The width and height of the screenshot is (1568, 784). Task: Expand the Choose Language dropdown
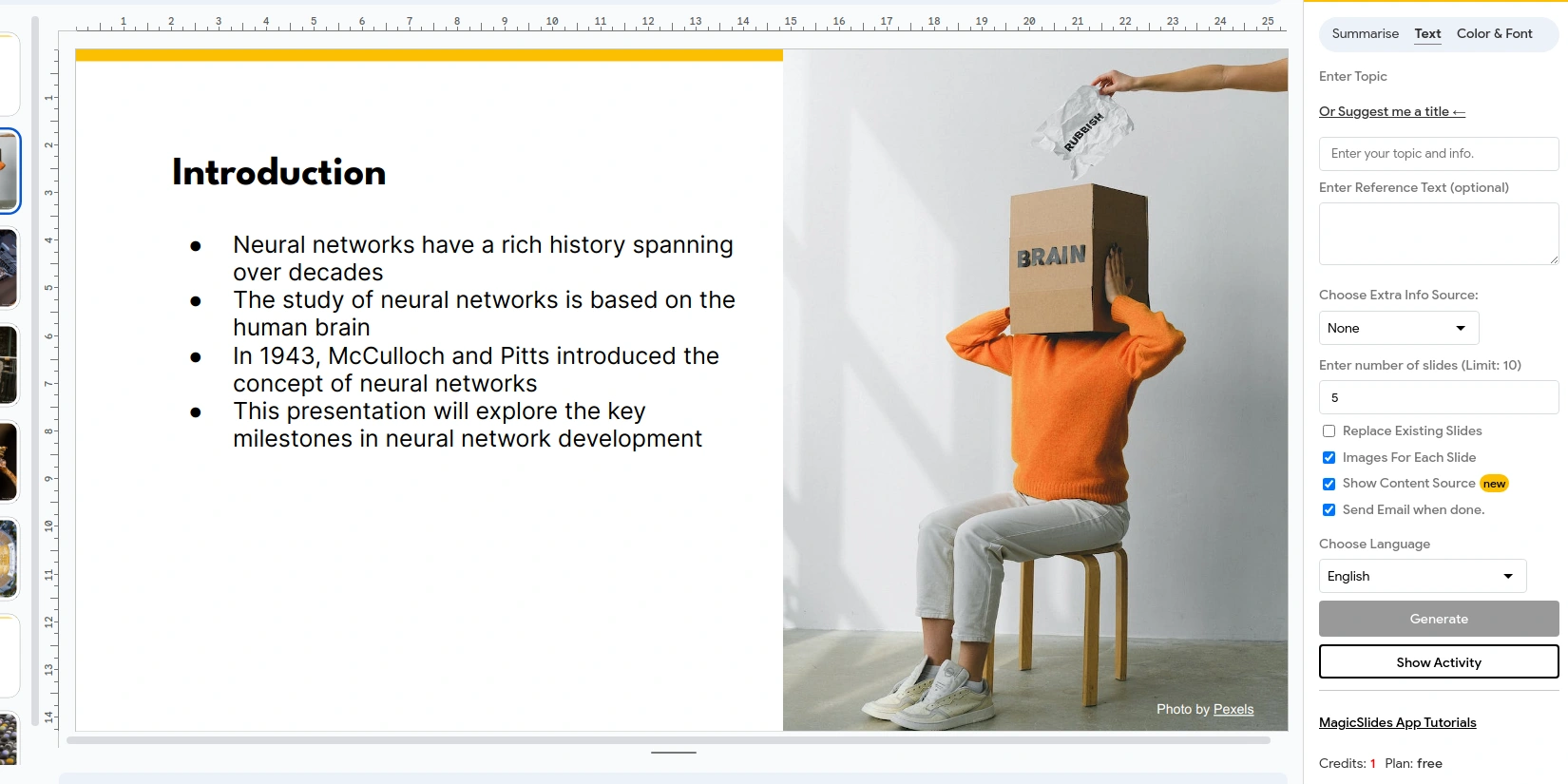coord(1422,576)
